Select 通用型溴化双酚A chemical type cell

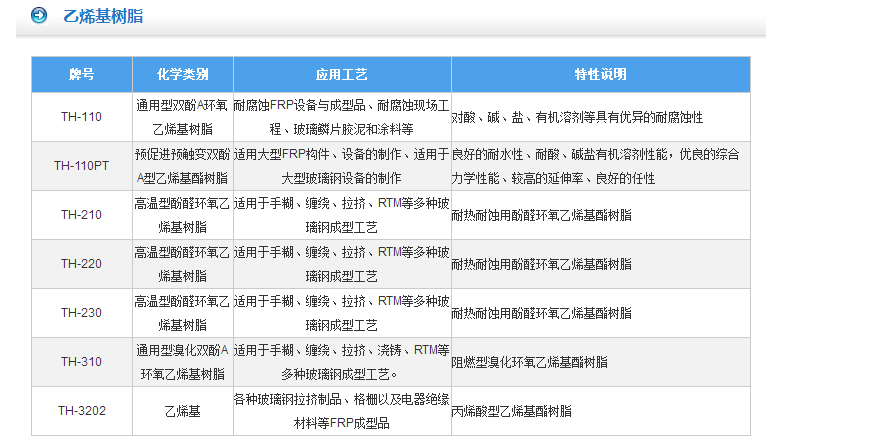(x=183, y=362)
